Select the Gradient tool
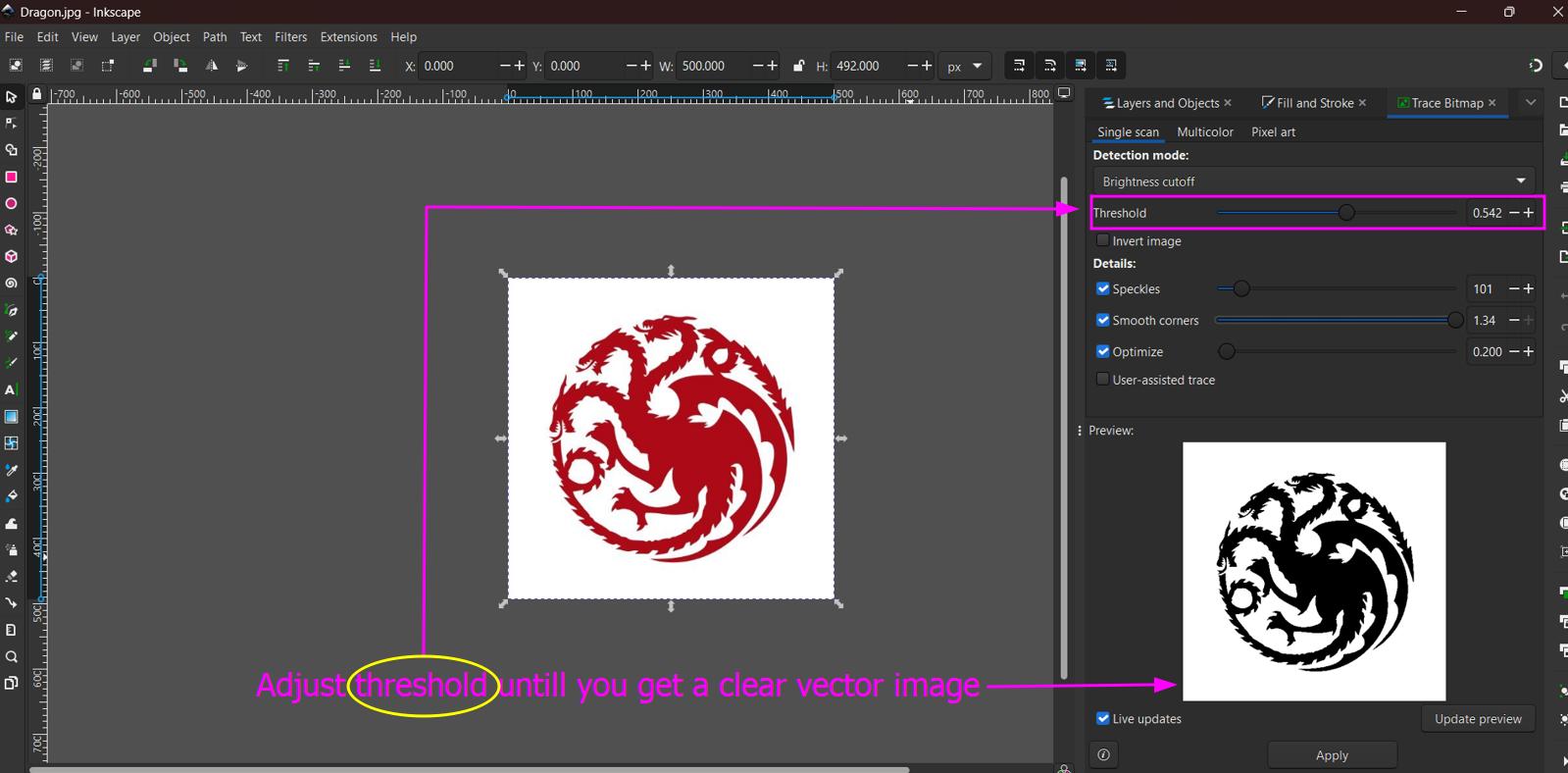Image resolution: width=1568 pixels, height=773 pixels. click(x=11, y=416)
